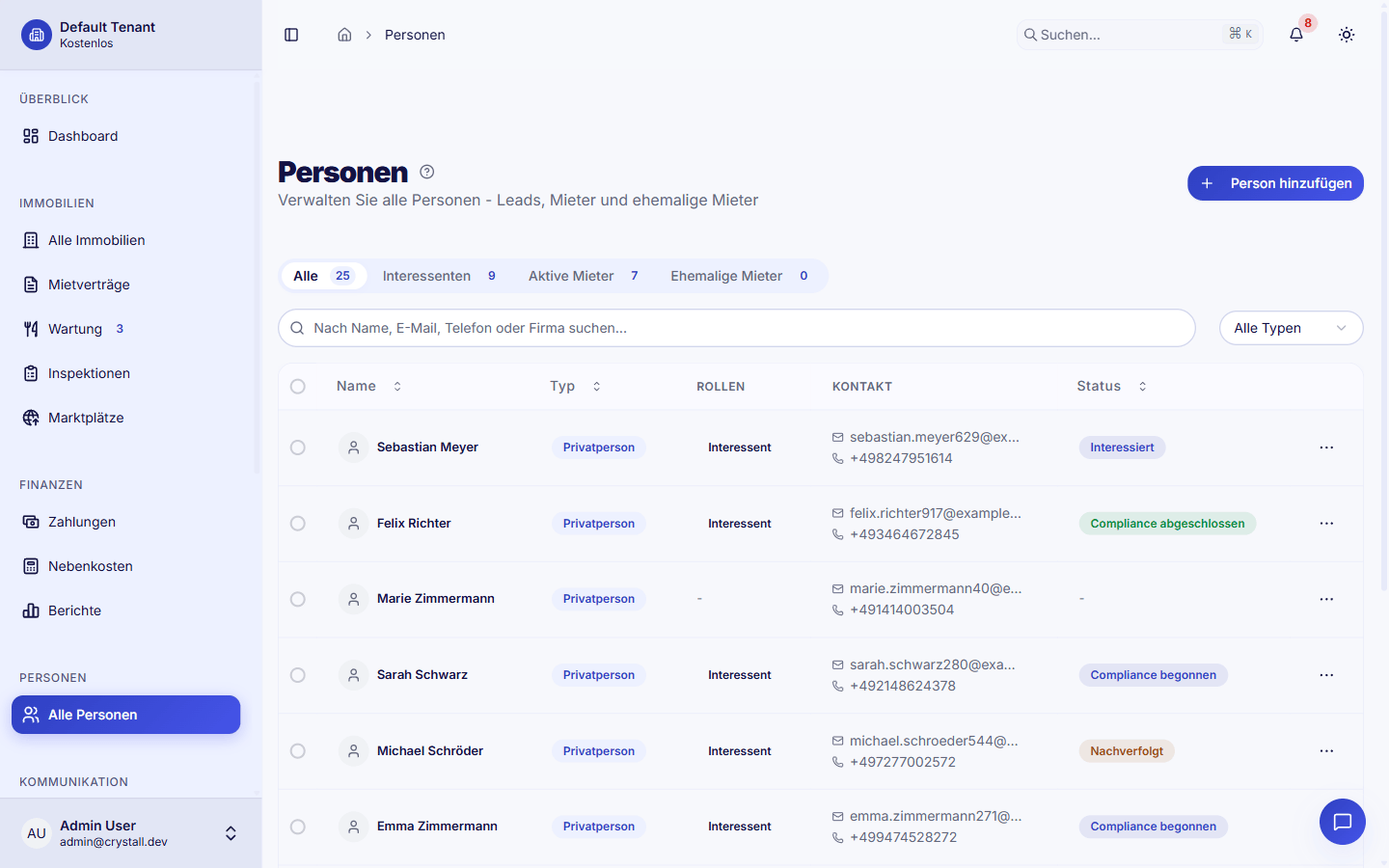Switch to the Interessenten tab
1389x868 pixels.
click(439, 276)
